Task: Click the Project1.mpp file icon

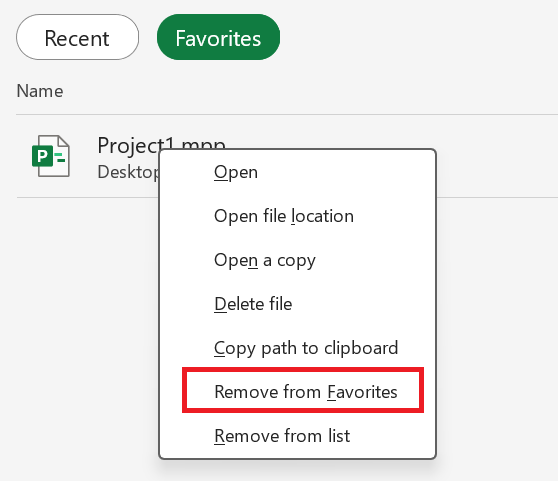Action: (51, 156)
